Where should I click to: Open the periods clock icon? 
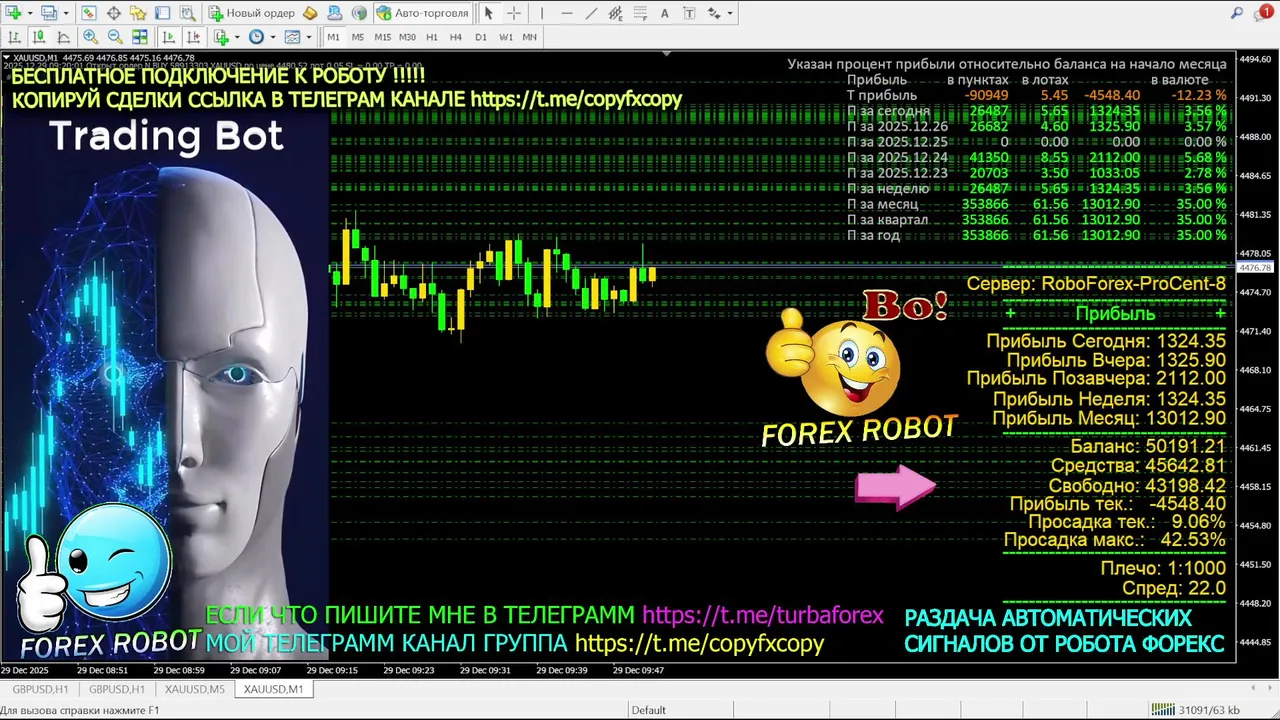pos(256,37)
